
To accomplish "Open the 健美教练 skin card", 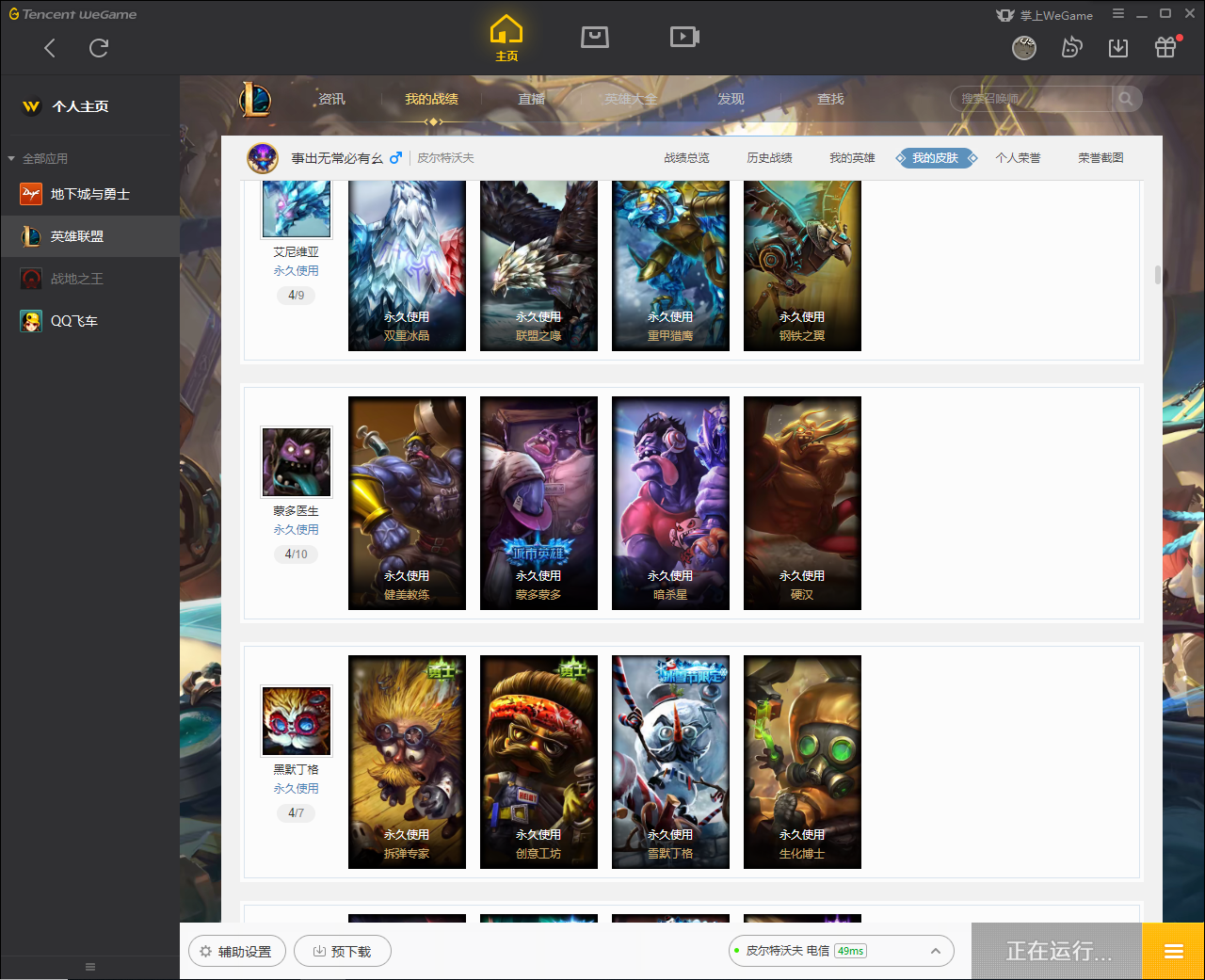I will pyautogui.click(x=407, y=503).
